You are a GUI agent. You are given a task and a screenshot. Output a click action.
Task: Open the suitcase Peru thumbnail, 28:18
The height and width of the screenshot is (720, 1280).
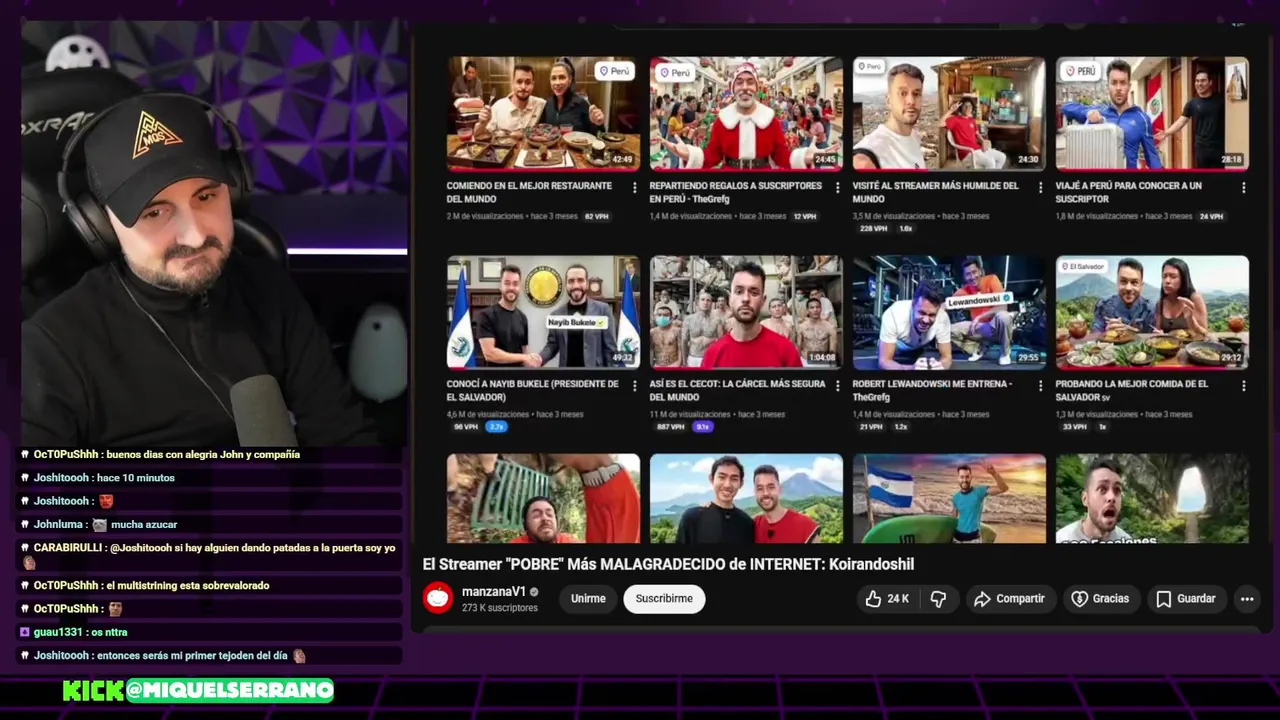1152,113
